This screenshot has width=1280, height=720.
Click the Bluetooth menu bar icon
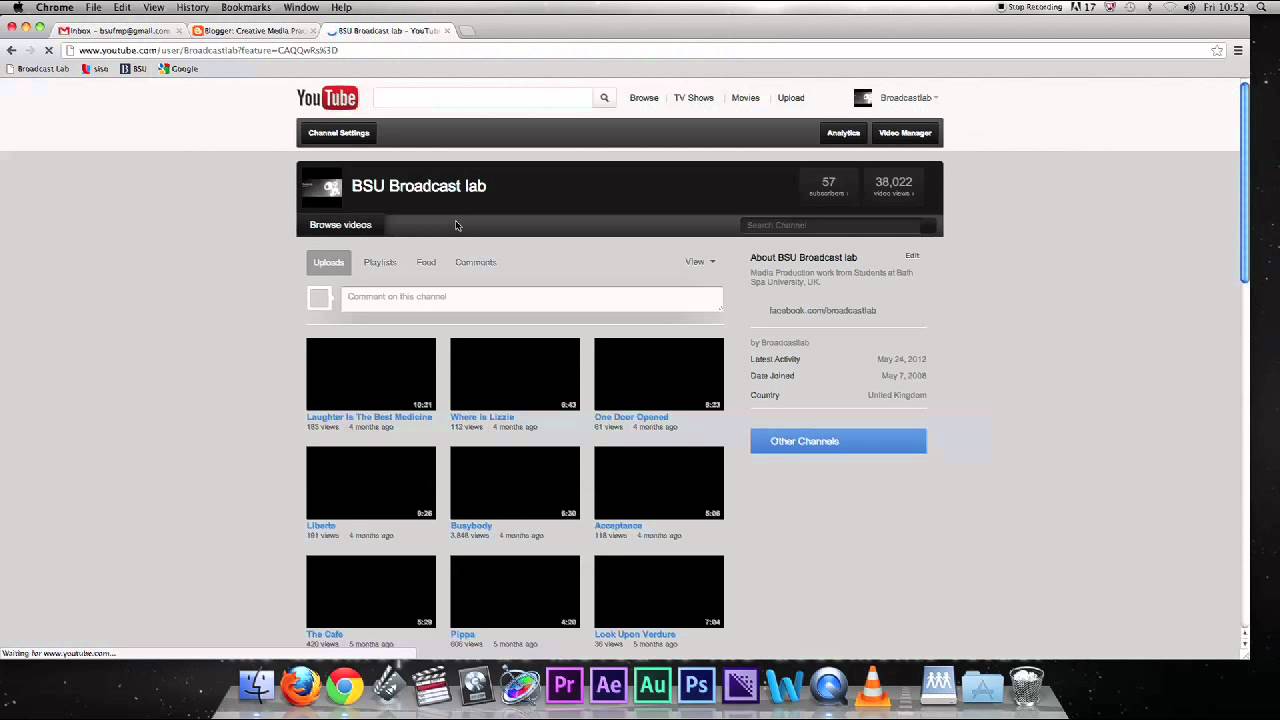(1150, 7)
